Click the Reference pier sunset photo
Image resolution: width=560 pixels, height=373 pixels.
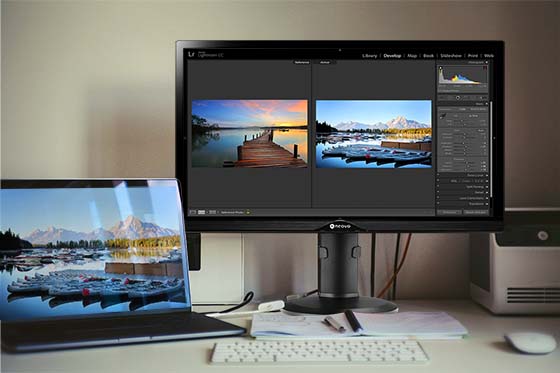[x=250, y=134]
